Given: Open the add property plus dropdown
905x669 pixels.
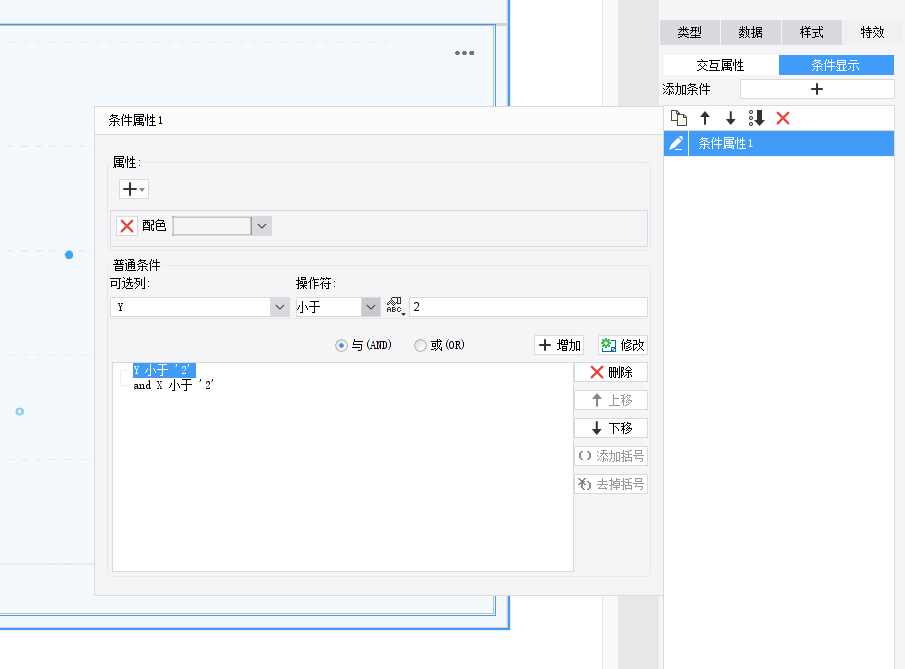Looking at the screenshot, I should [x=134, y=189].
